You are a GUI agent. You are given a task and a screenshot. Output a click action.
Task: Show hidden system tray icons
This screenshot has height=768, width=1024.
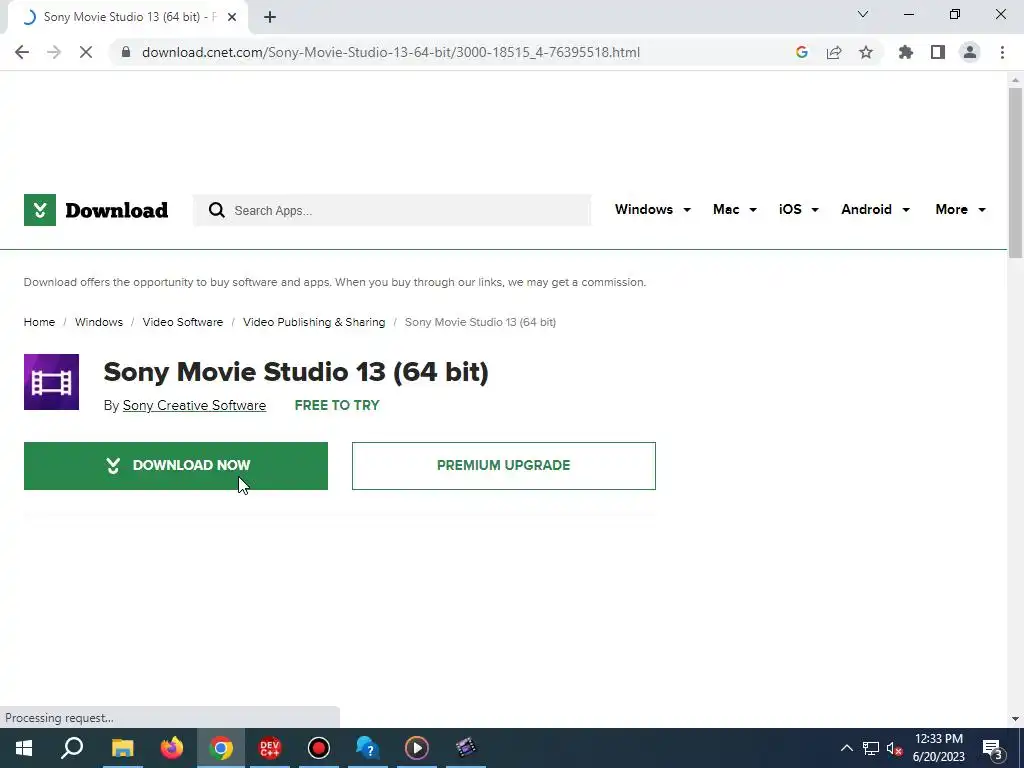coord(846,748)
